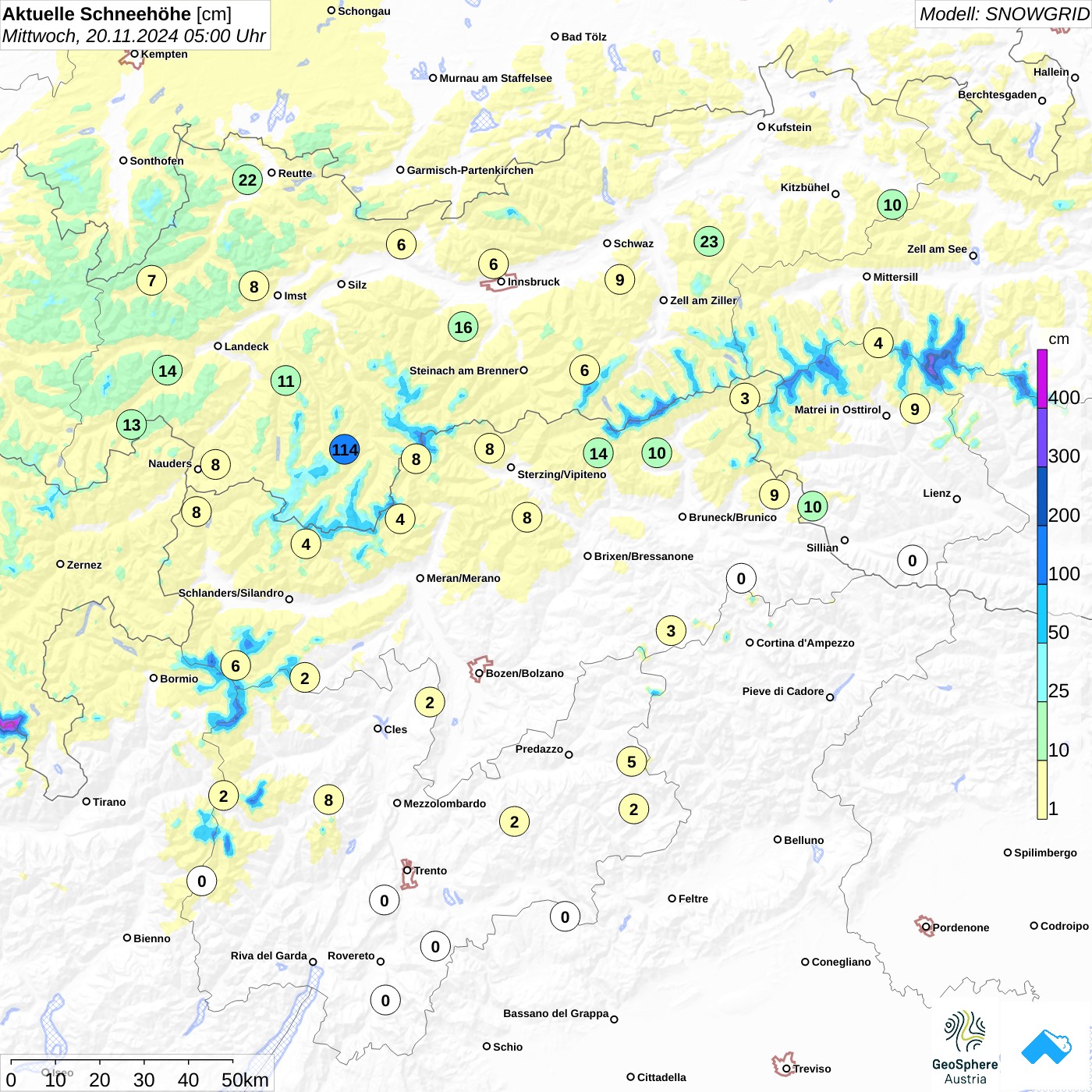
Task: Click the Innsbruck city label
Action: pyautogui.click(x=534, y=282)
